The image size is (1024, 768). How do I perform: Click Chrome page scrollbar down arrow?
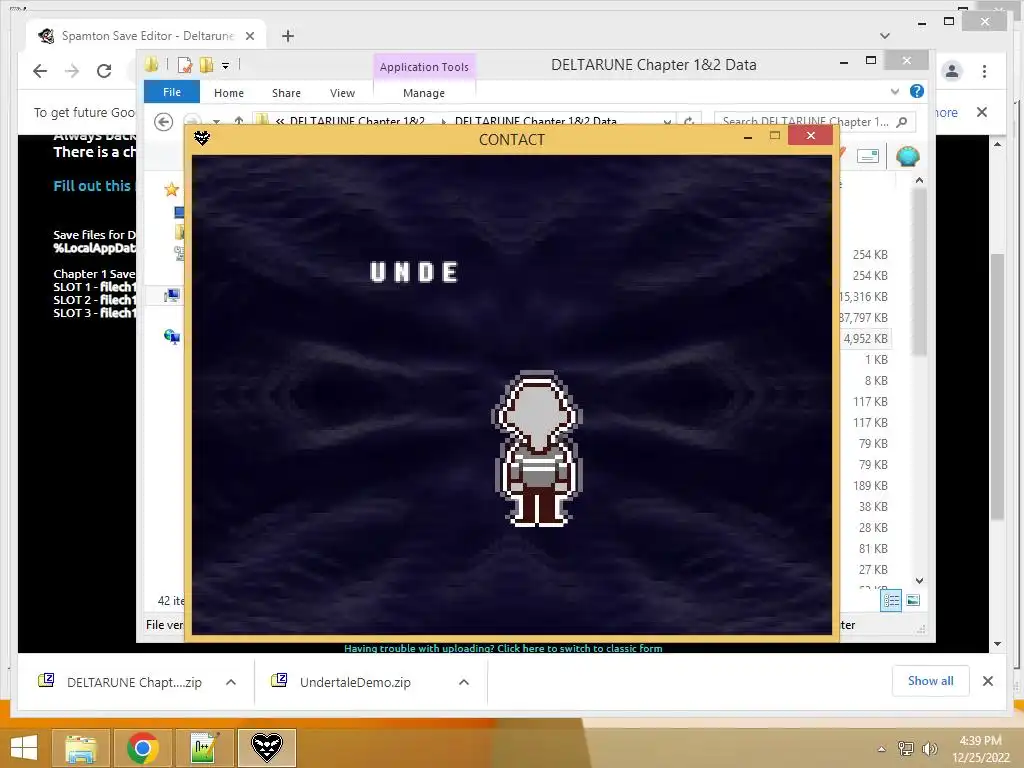point(997,643)
